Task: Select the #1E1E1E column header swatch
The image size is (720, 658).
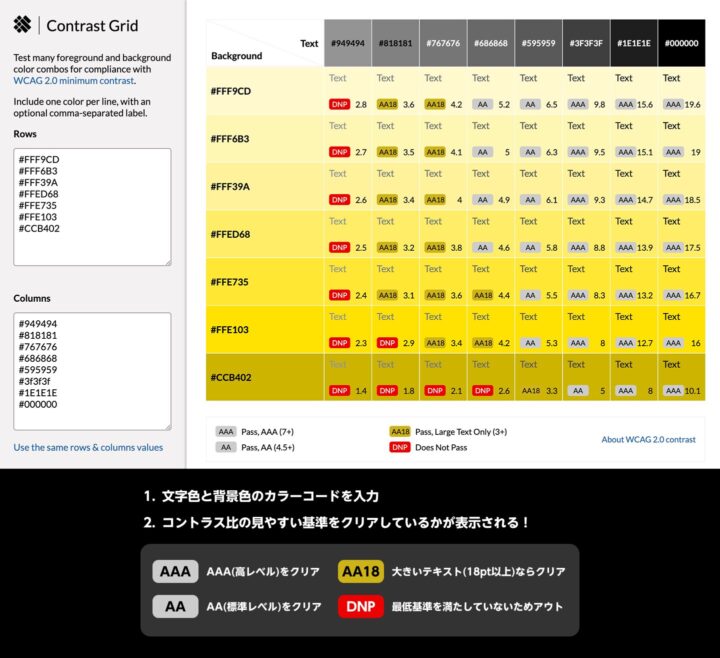Action: pos(634,43)
